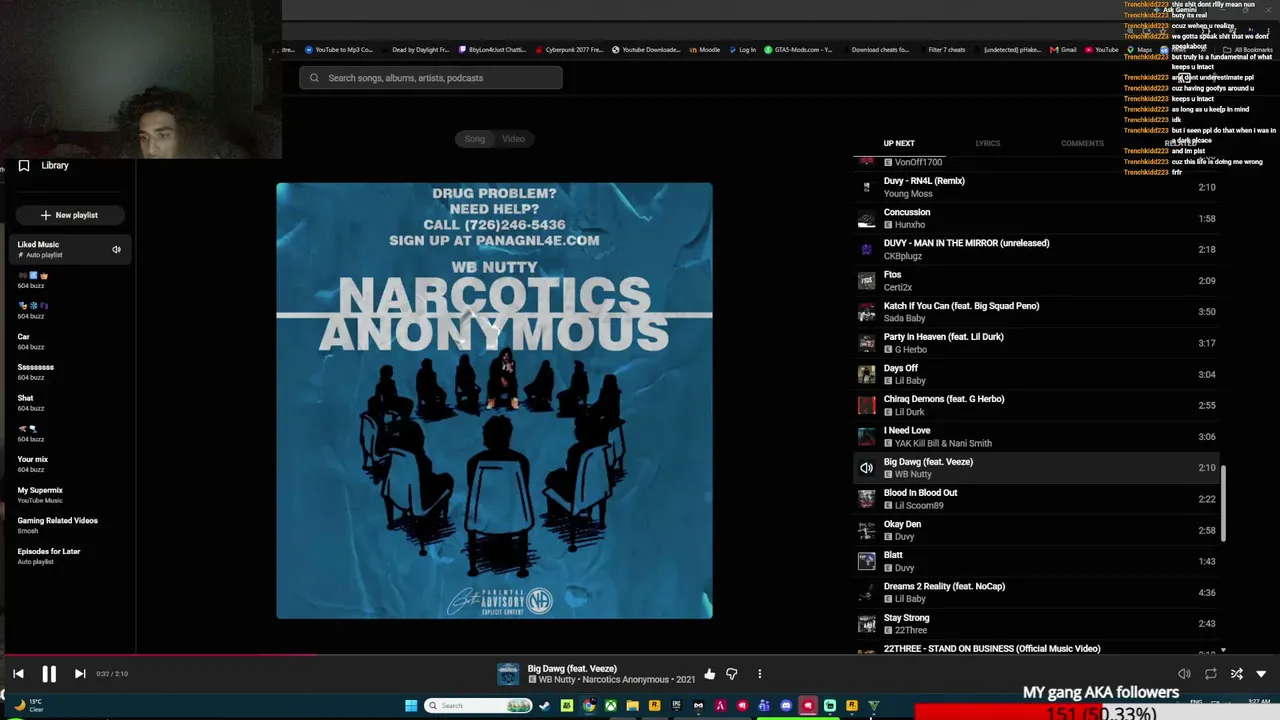
Task: Play DUVY - MAN IN THE MIRROR (unreleased)
Action: pos(1037,249)
